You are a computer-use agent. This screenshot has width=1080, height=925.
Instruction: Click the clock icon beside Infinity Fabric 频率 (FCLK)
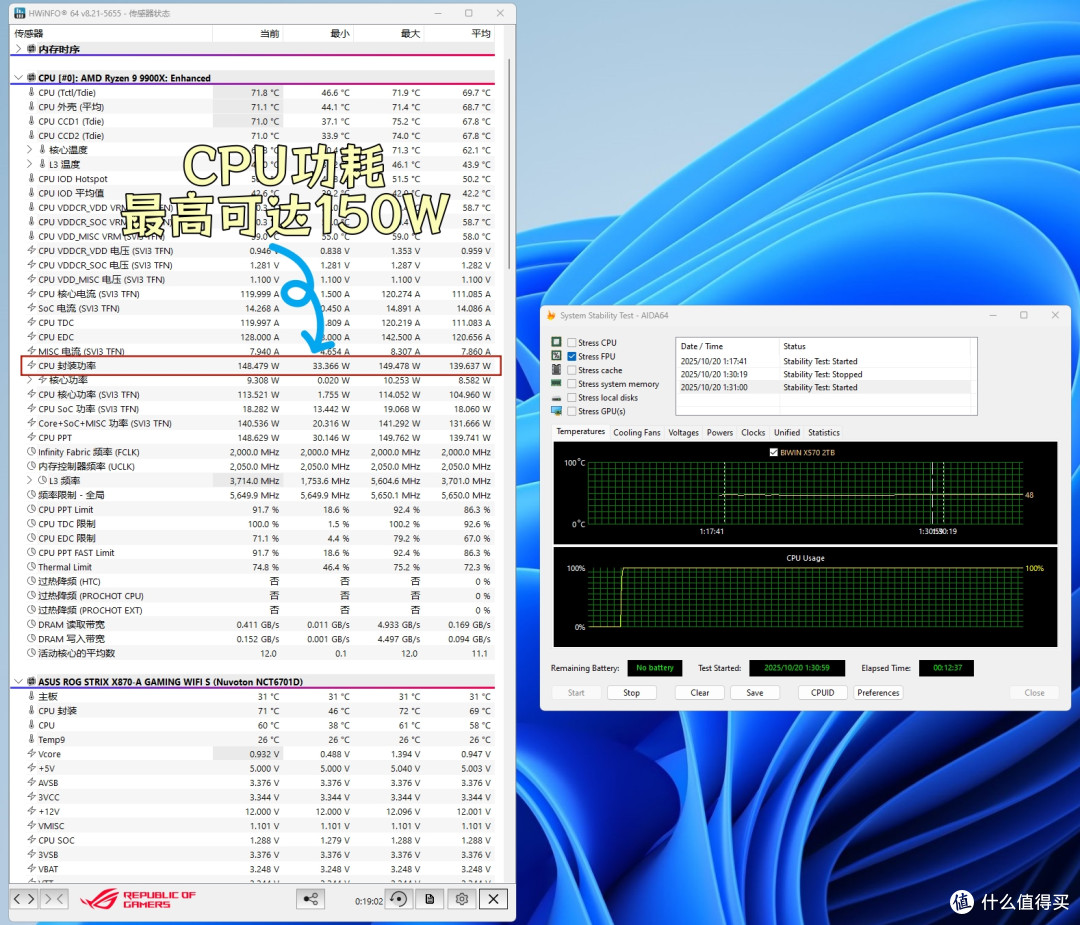point(31,452)
